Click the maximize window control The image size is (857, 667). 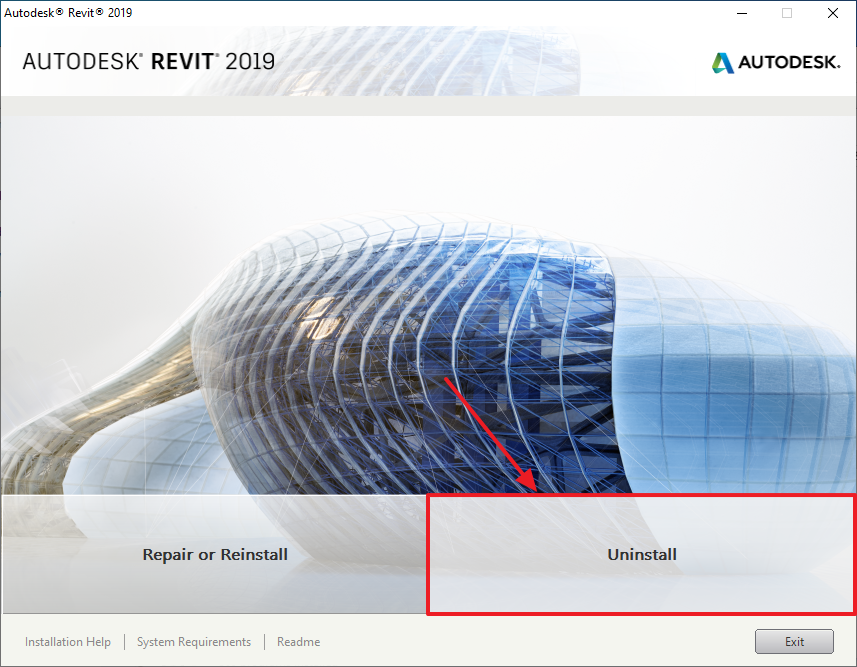pos(786,13)
